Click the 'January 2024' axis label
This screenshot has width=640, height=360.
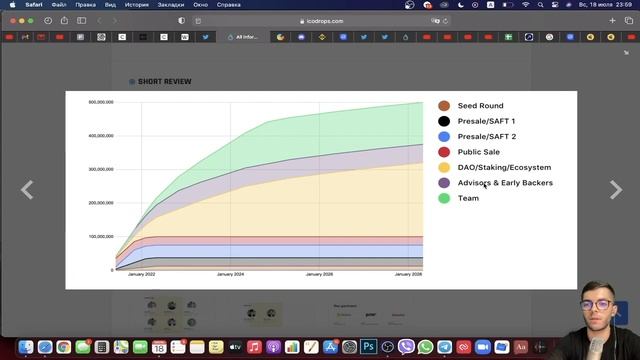click(x=230, y=274)
